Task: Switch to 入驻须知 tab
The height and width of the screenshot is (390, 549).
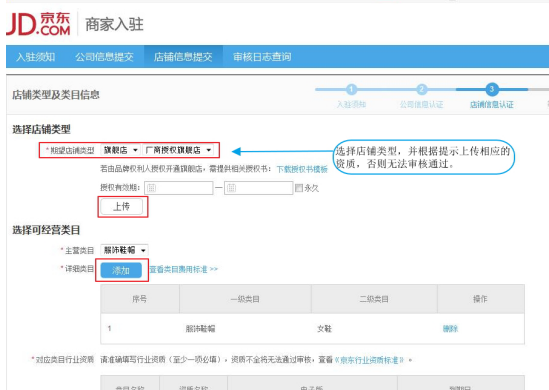Action: tap(36, 57)
